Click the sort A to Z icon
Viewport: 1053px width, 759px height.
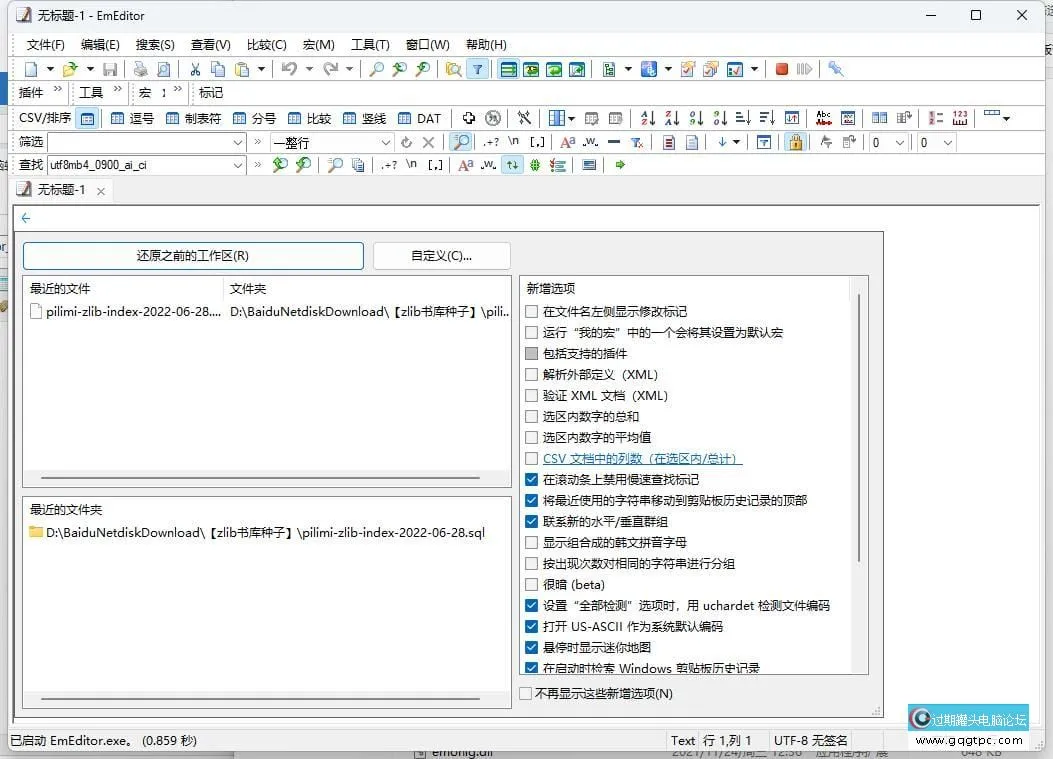(x=647, y=118)
